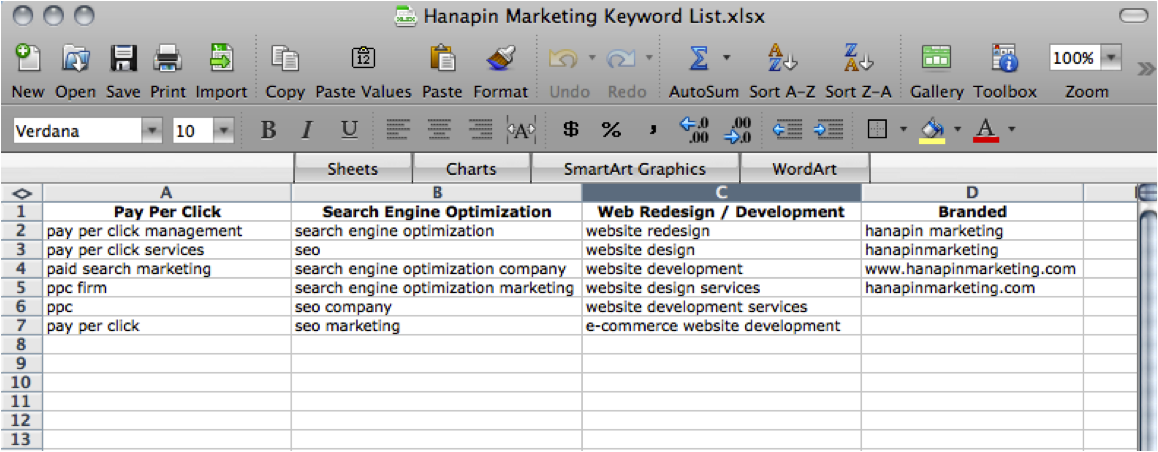The image size is (1158, 452).
Task: Decrease indent
Action: 787,131
